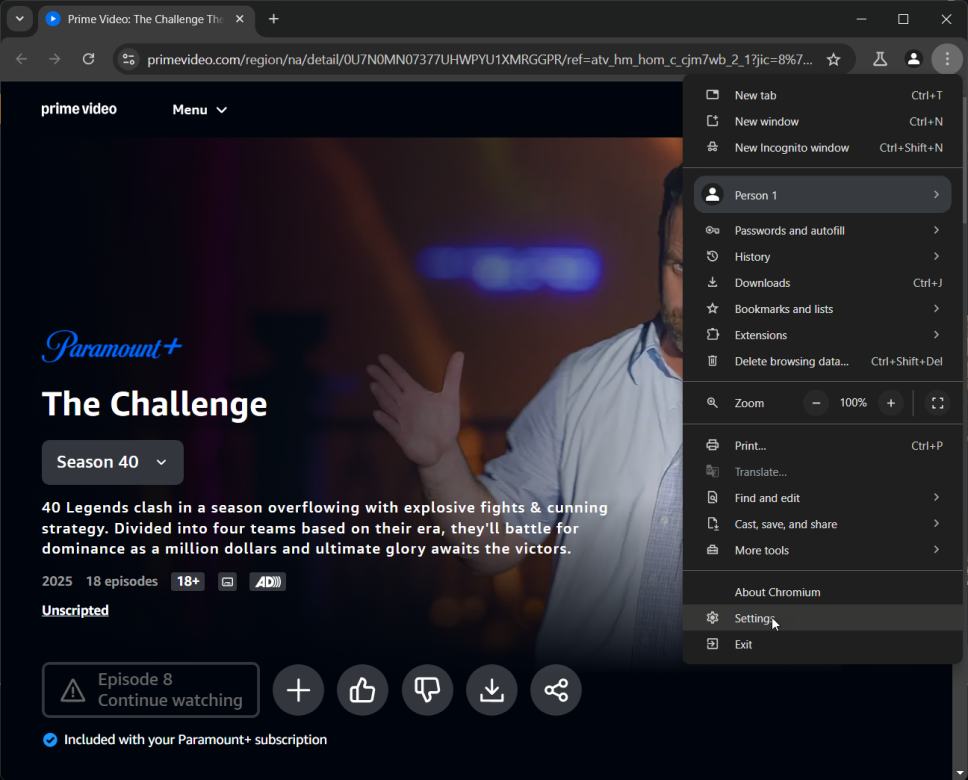Choose Delete browsing data
Viewport: 968px width, 780px height.
(822, 361)
